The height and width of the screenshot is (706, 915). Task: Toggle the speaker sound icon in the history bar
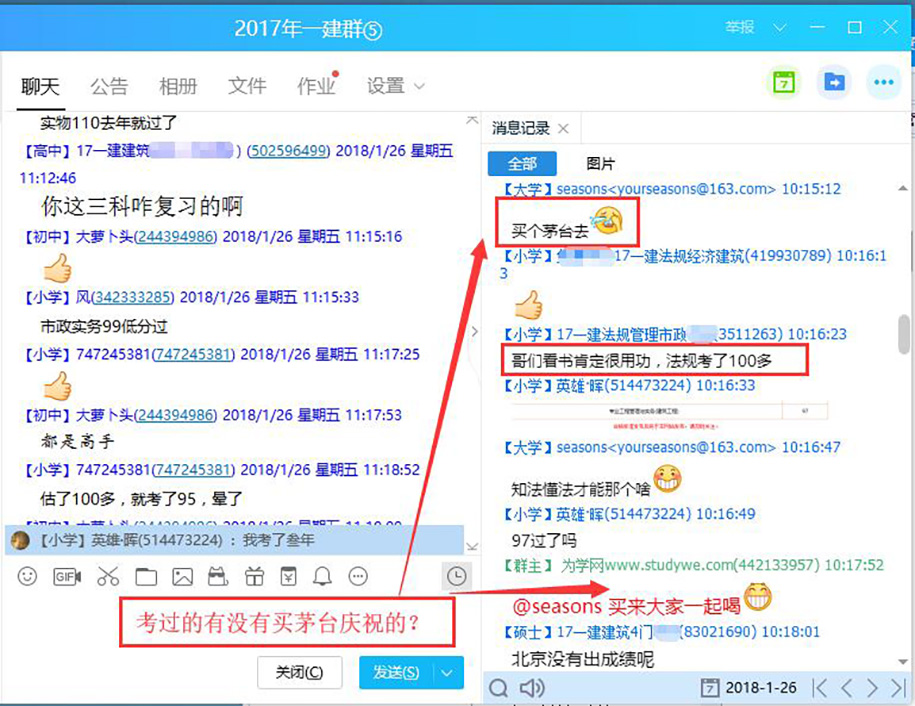pyautogui.click(x=532, y=688)
